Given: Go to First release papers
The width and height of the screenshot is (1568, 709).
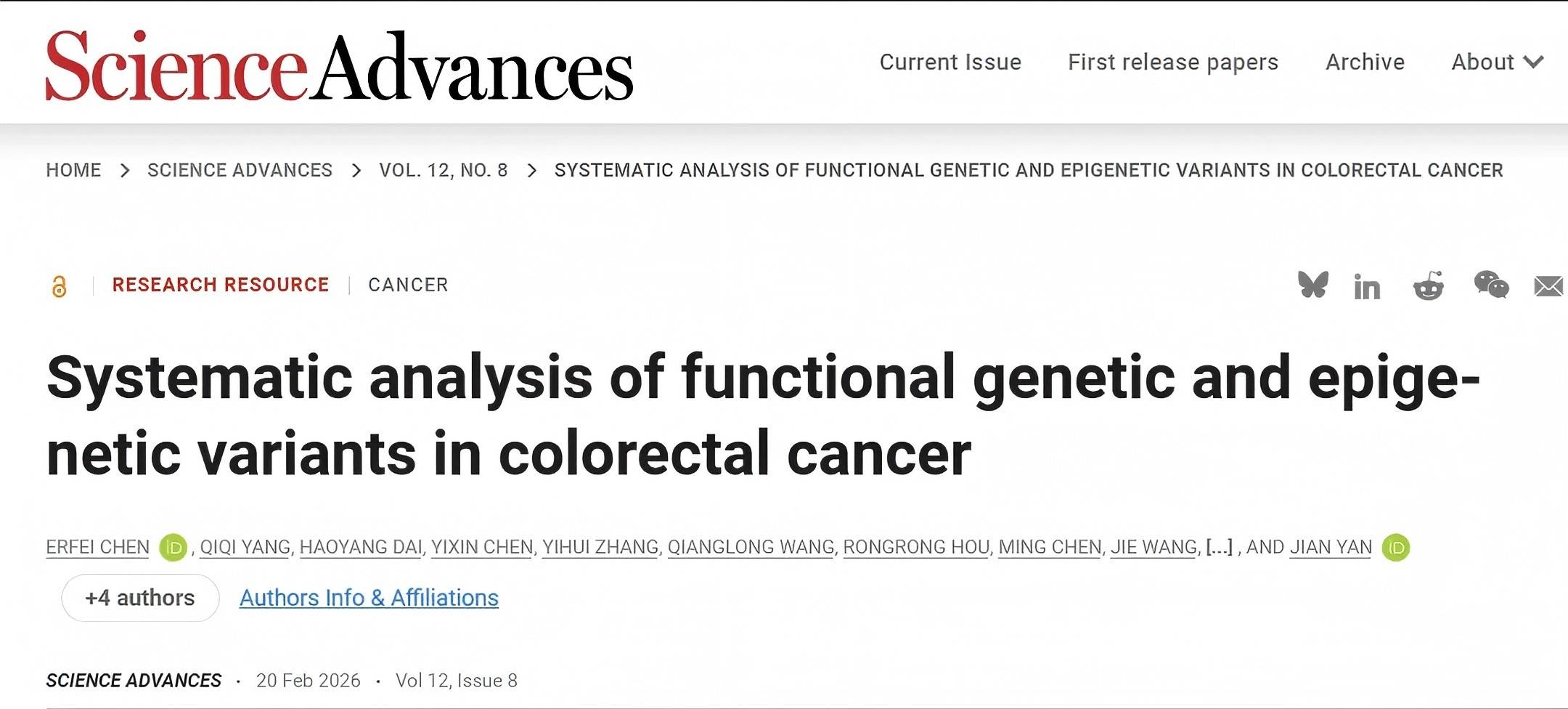Looking at the screenshot, I should pyautogui.click(x=1172, y=62).
